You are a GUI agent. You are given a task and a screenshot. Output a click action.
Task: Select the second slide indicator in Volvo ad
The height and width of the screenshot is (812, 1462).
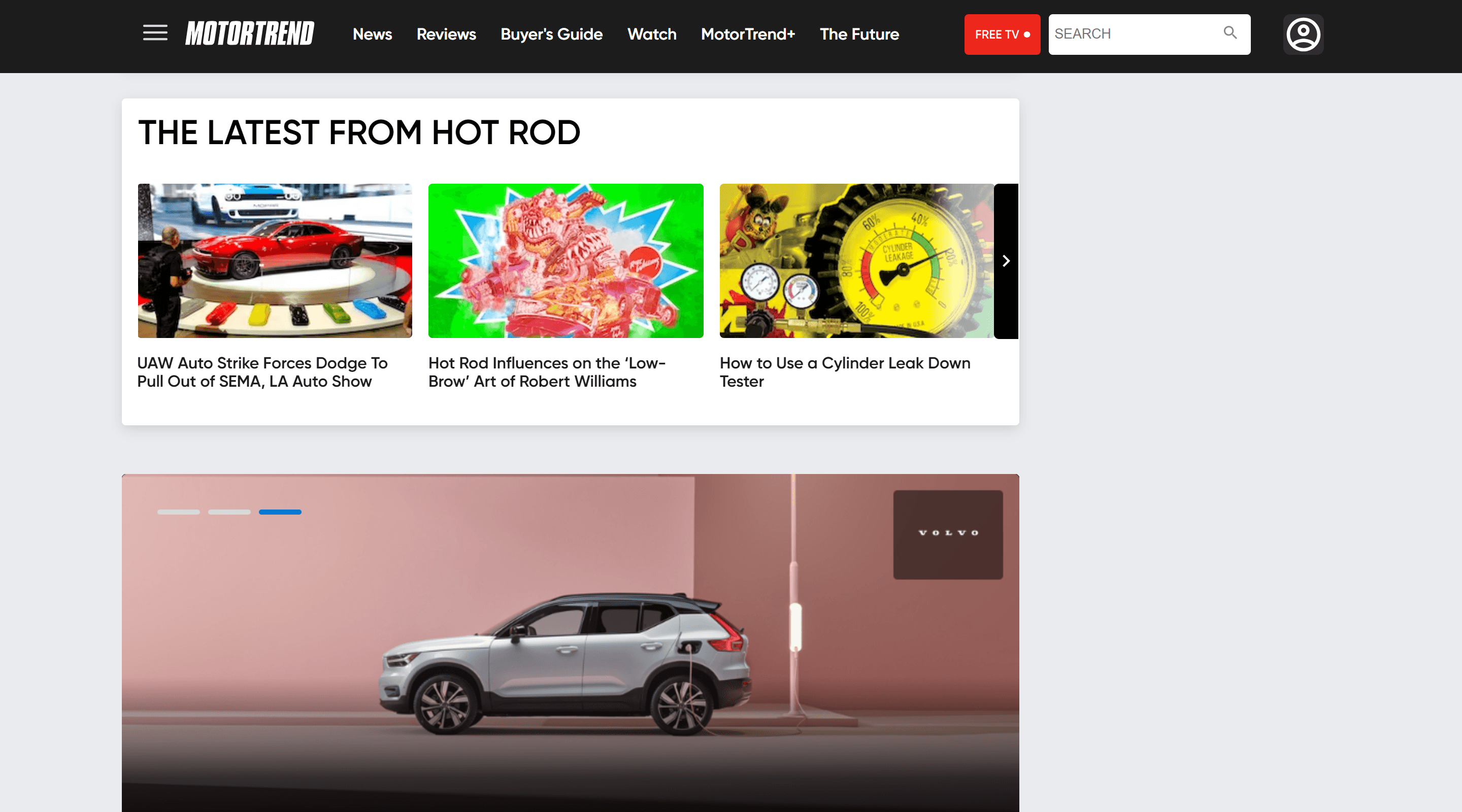tap(229, 512)
